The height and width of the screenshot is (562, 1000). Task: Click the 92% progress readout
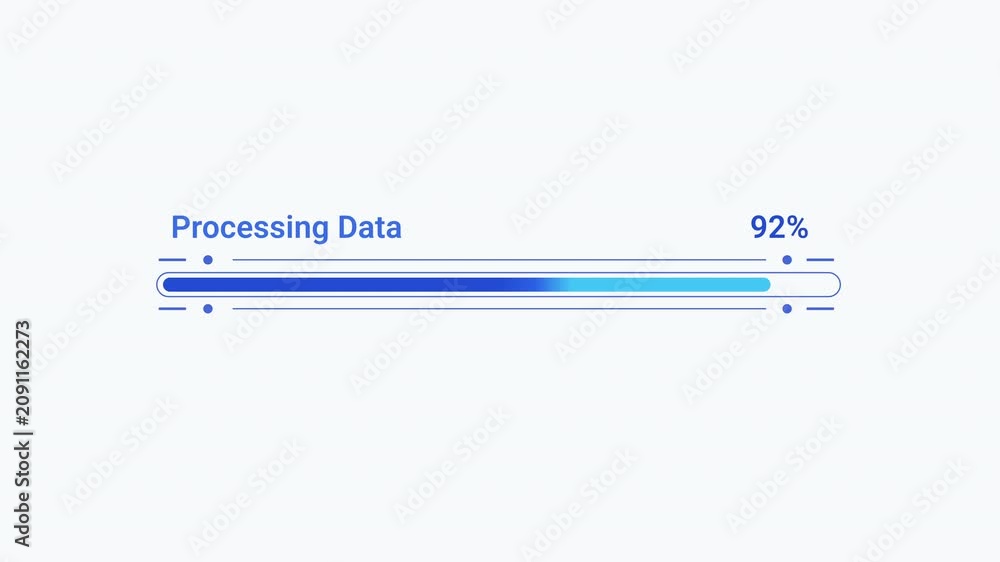[779, 227]
